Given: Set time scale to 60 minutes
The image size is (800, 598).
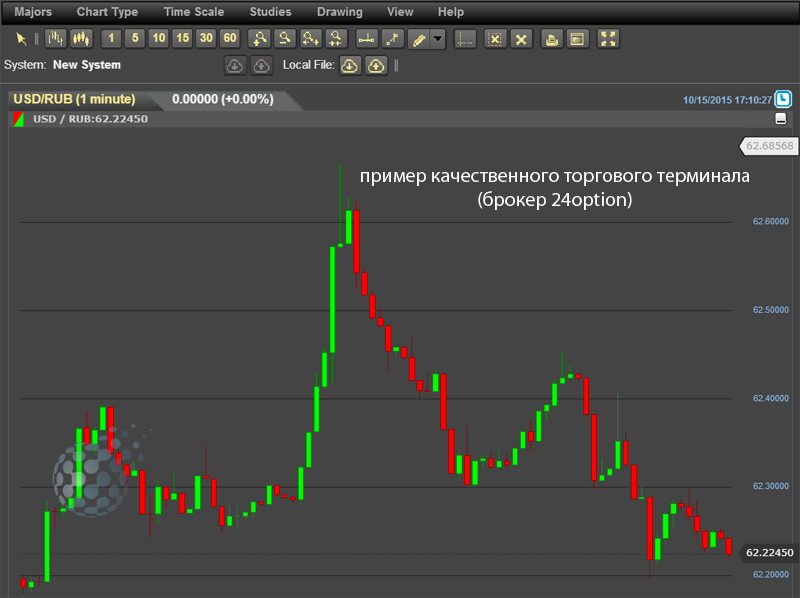Looking at the screenshot, I should (230, 38).
